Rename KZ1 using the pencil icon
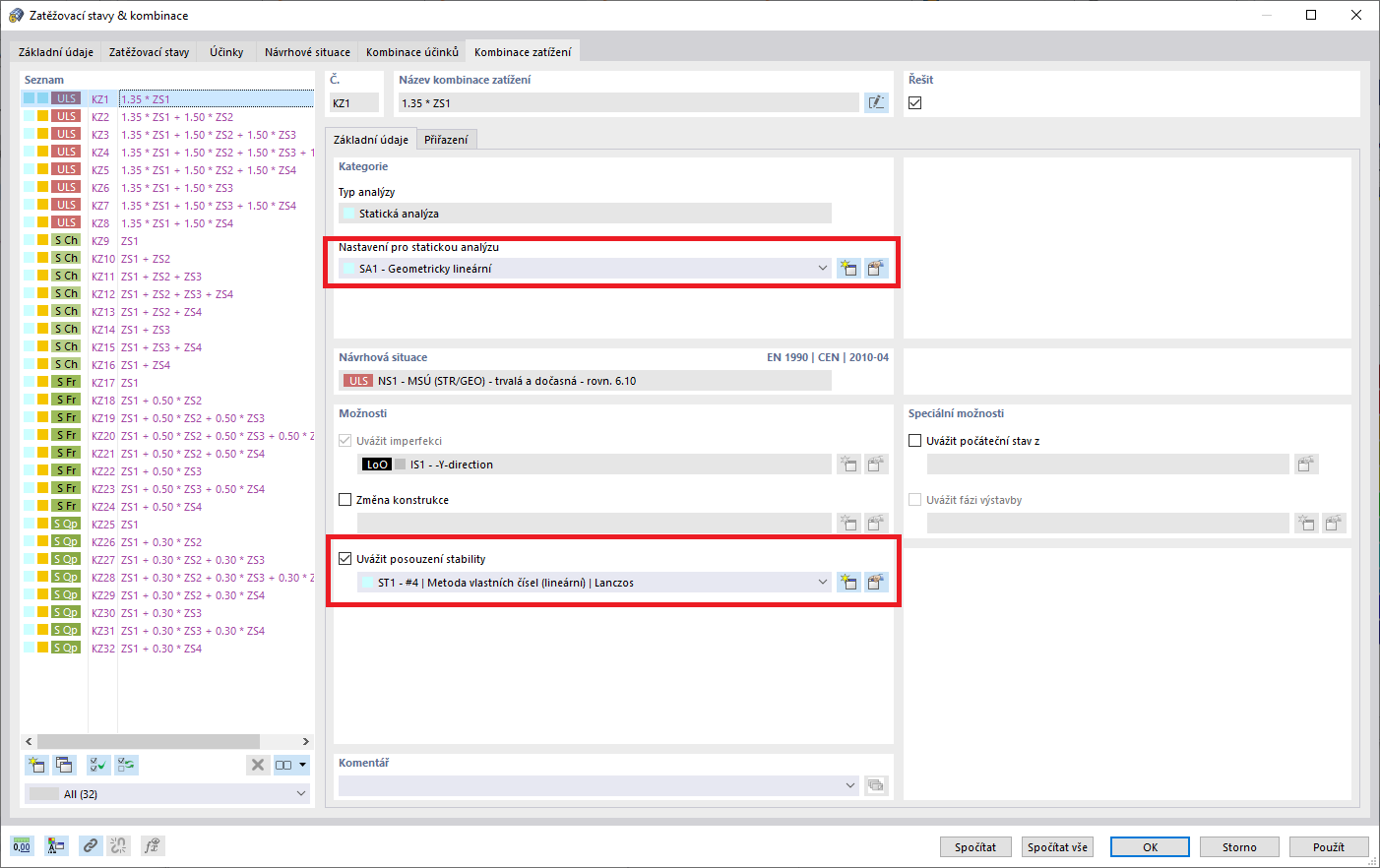Viewport: 1380px width, 868px height. pos(876,102)
